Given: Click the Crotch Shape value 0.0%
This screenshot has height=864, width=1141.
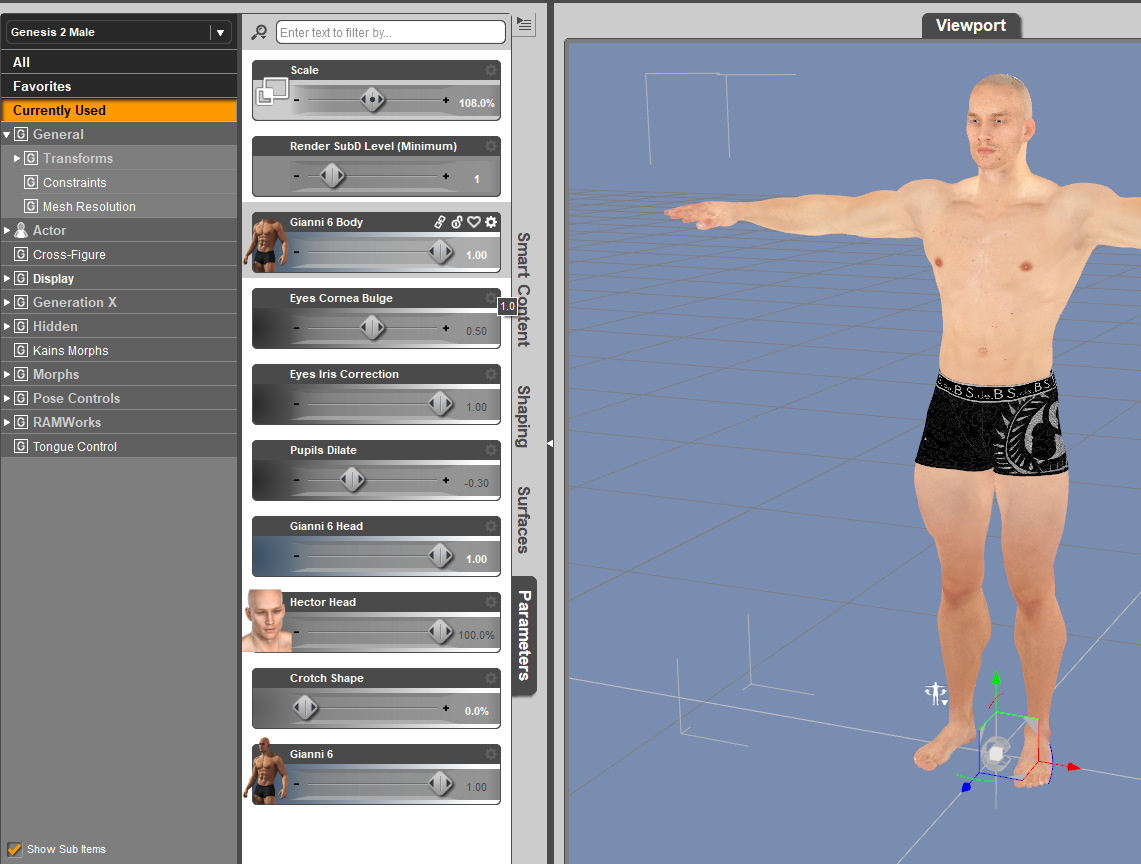Looking at the screenshot, I should tap(477, 711).
